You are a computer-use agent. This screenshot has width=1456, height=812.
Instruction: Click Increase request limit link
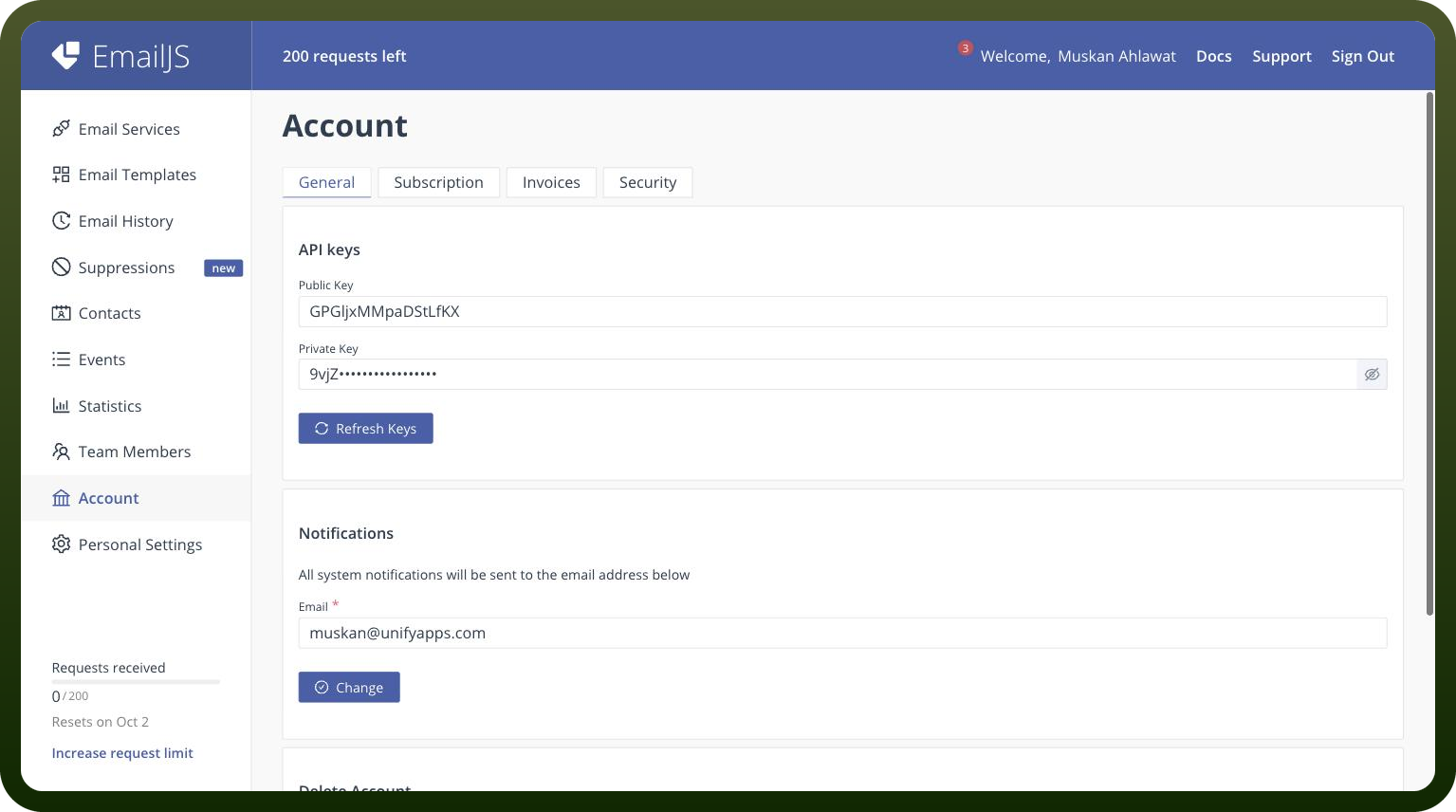122,753
